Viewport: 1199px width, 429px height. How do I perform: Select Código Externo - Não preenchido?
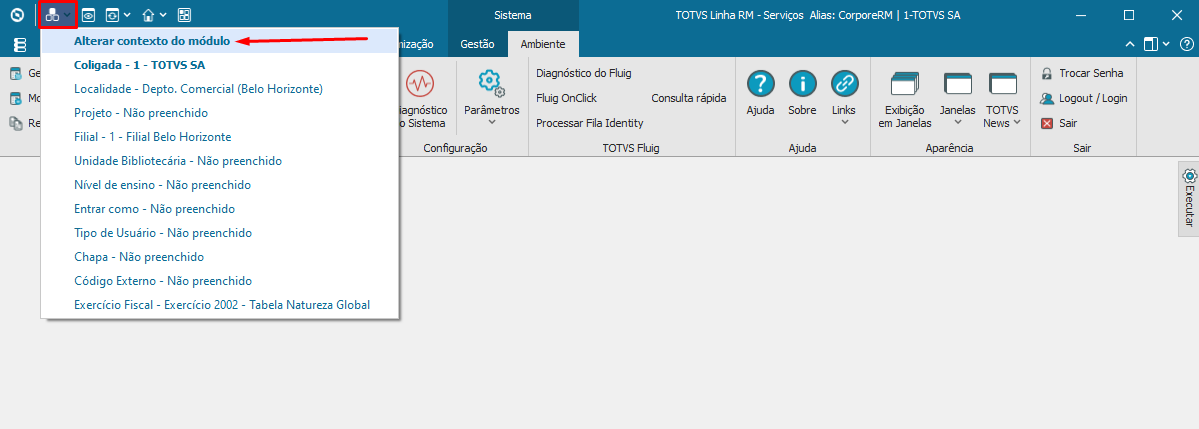[220, 280]
